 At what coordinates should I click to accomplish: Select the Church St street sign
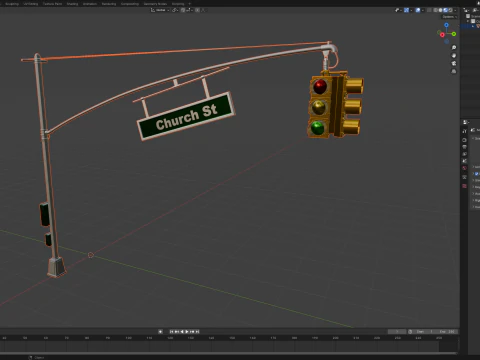click(x=186, y=116)
